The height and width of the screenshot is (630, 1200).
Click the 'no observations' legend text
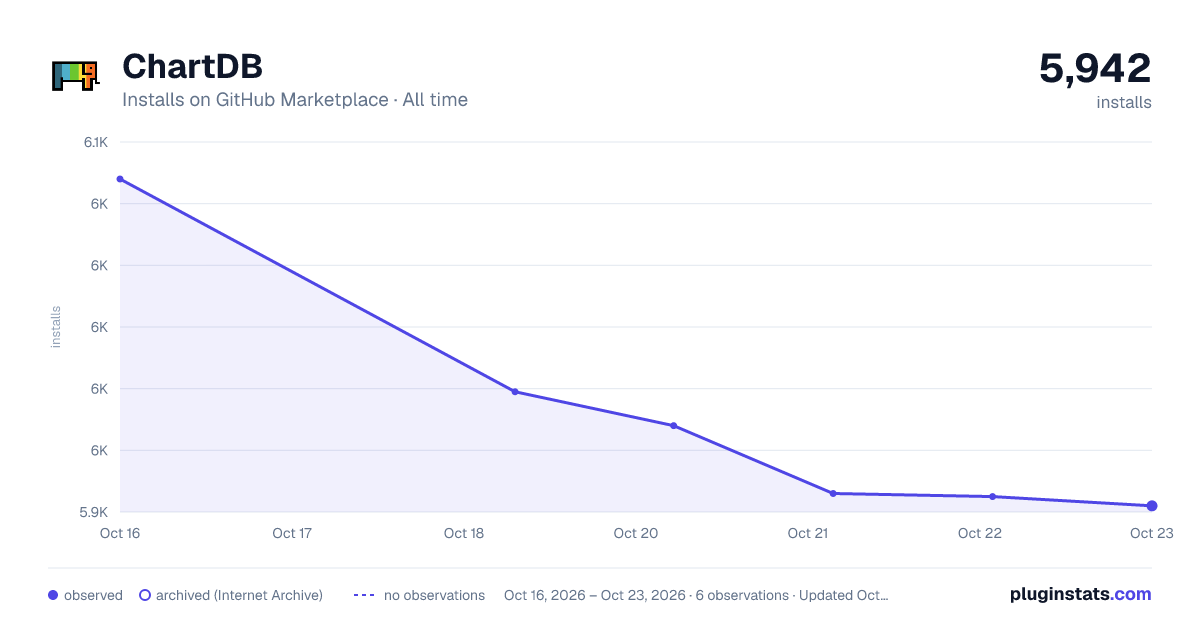point(434,595)
